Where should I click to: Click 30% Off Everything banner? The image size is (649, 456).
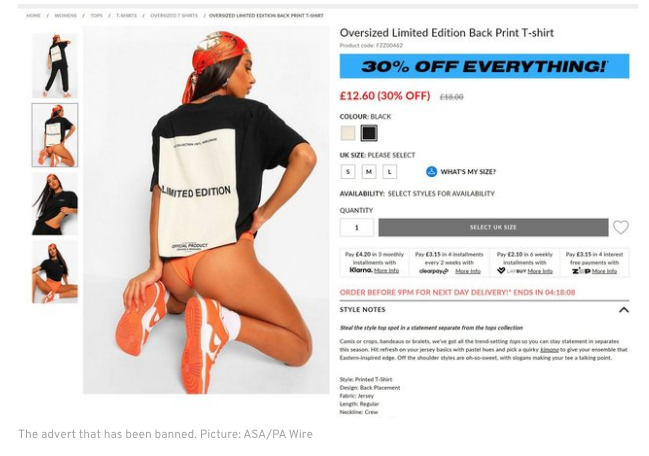(484, 66)
